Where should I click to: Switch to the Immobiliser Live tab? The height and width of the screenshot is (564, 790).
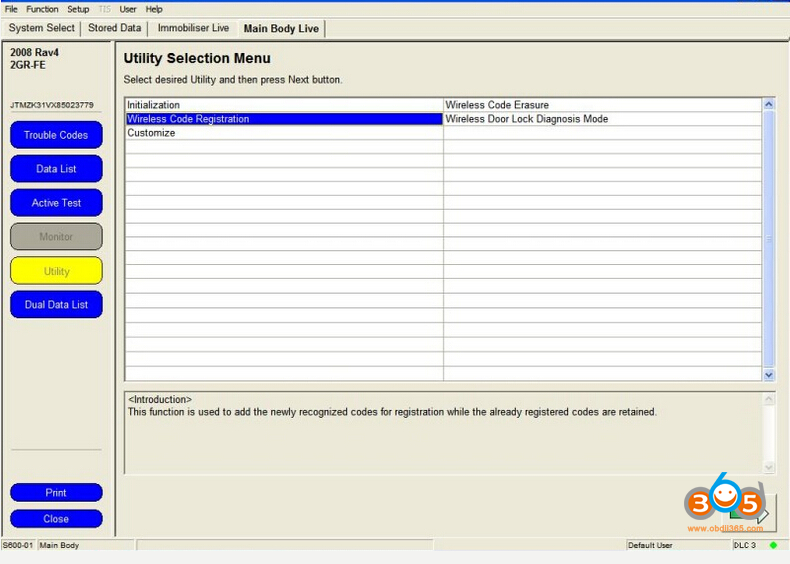(193, 28)
